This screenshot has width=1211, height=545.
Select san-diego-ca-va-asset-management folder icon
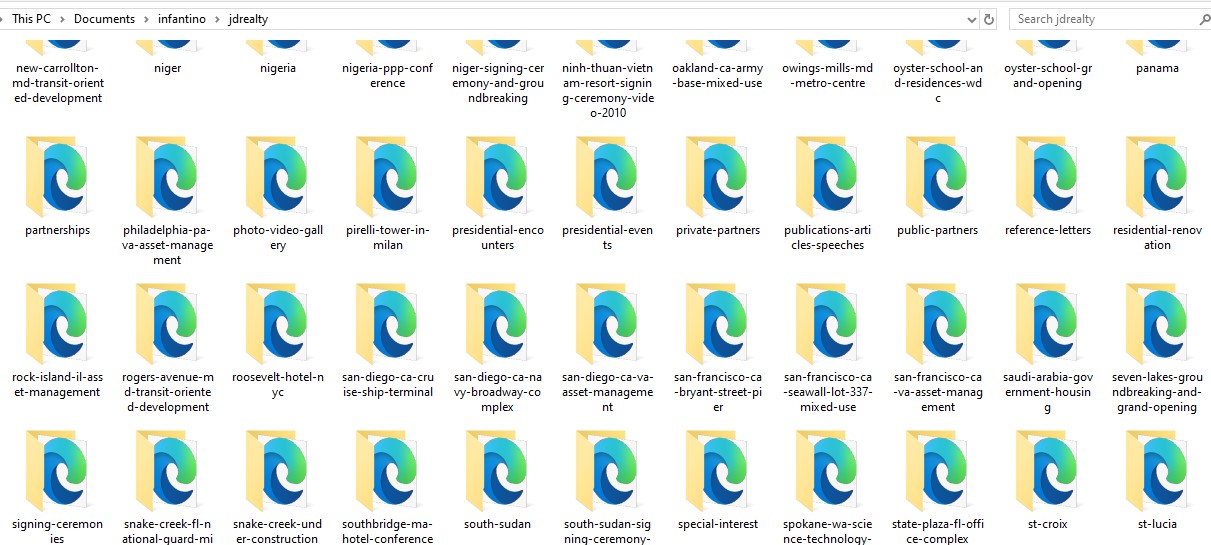(x=607, y=324)
